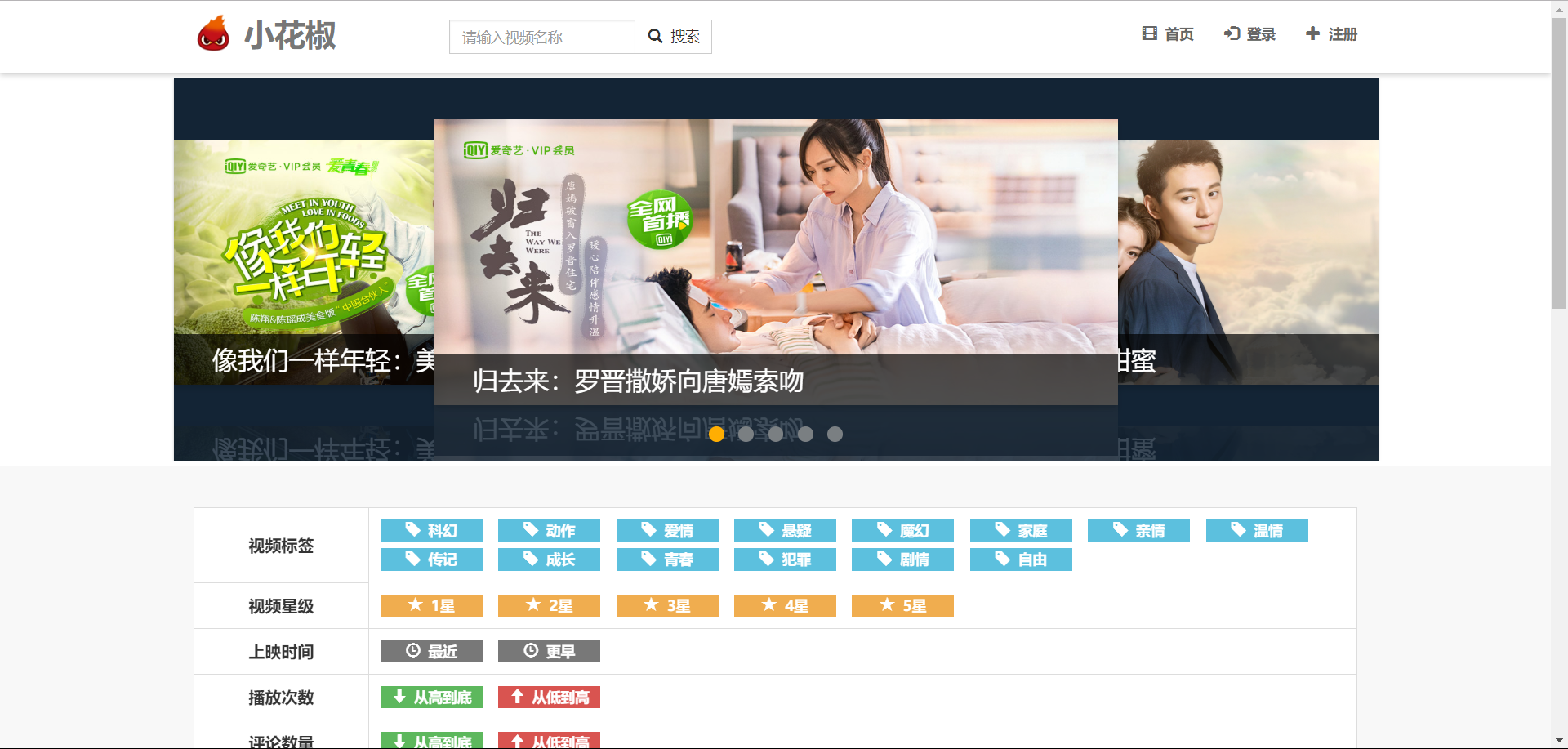Filter by 犯罪 tag
Image resolution: width=1568 pixels, height=749 pixels.
pos(785,560)
